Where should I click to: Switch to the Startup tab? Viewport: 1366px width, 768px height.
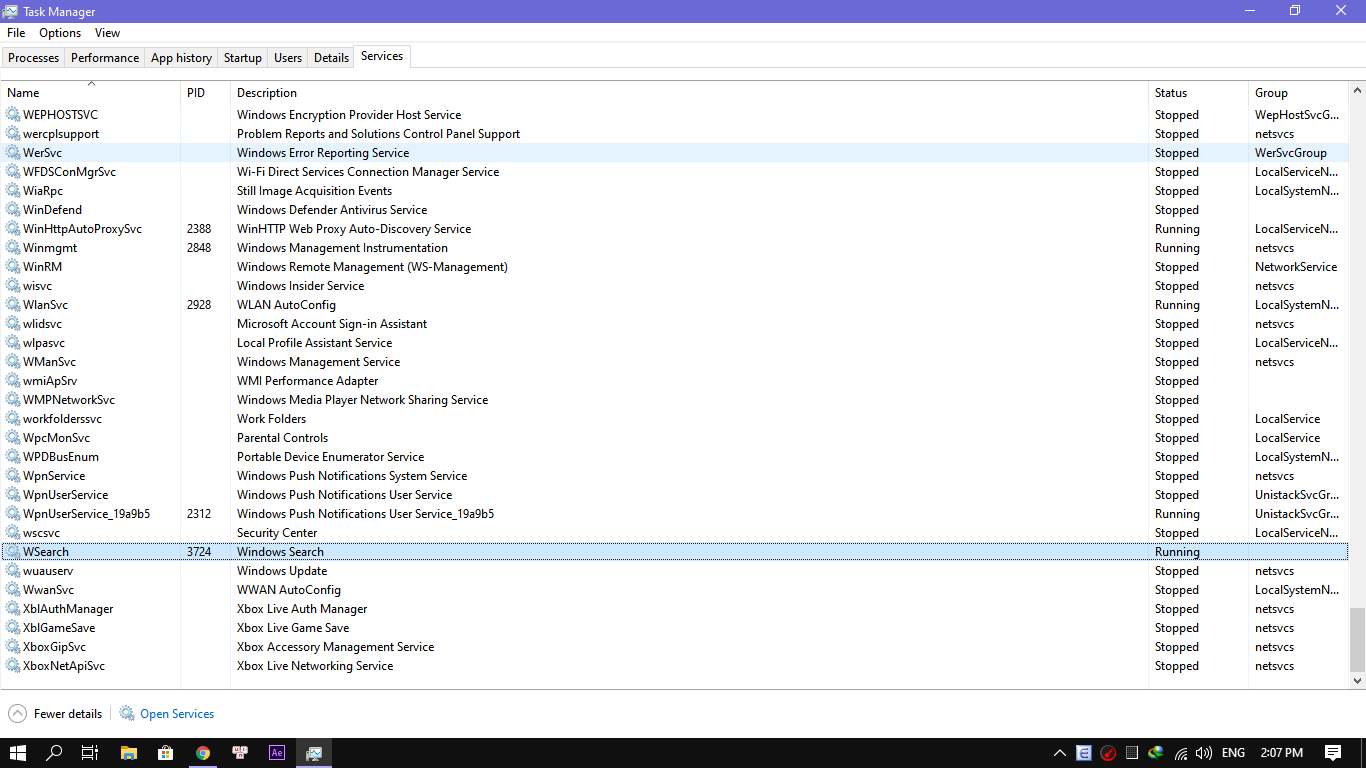pyautogui.click(x=243, y=58)
